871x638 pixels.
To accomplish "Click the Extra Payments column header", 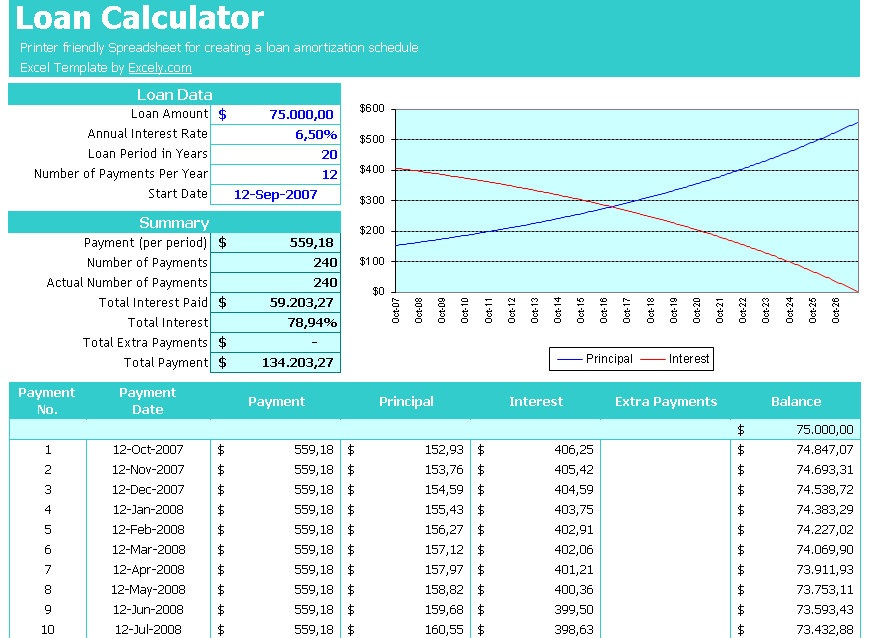I will point(666,401).
